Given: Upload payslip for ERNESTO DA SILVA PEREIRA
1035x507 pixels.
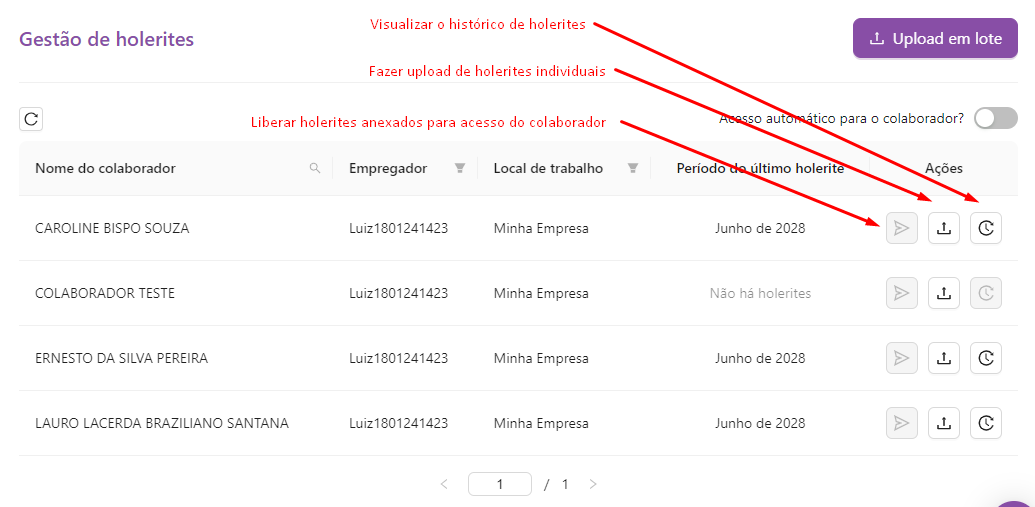Looking at the screenshot, I should (x=943, y=358).
